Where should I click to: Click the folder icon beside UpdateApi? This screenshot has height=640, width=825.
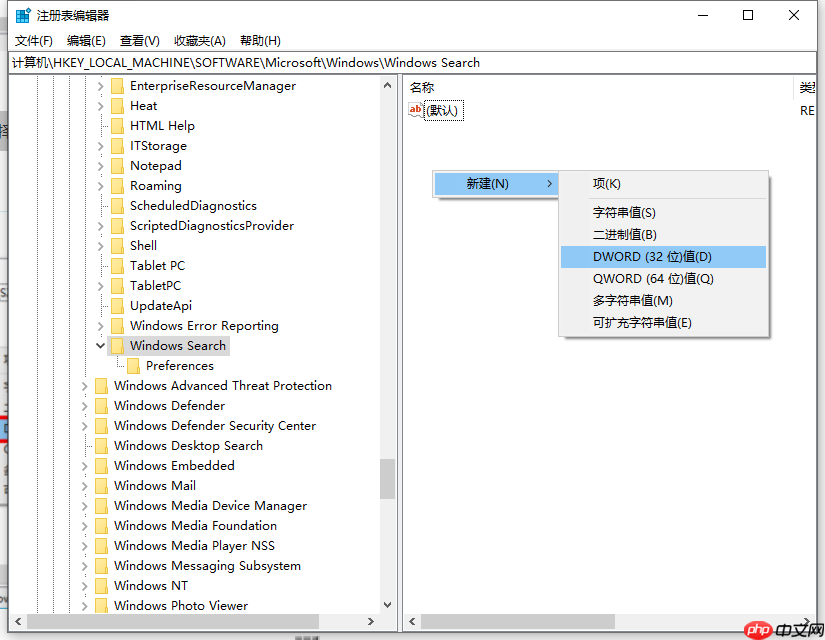click(118, 306)
